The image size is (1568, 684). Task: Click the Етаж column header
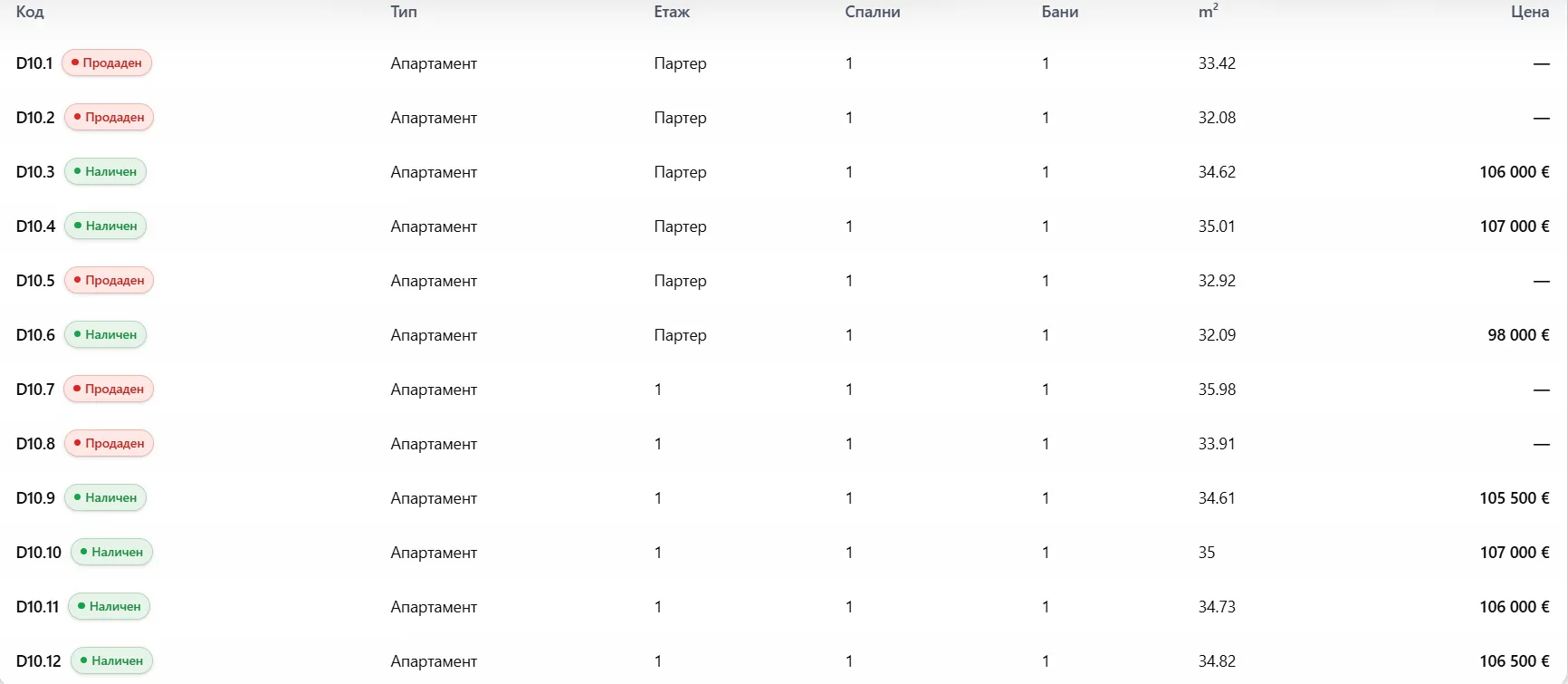672,12
